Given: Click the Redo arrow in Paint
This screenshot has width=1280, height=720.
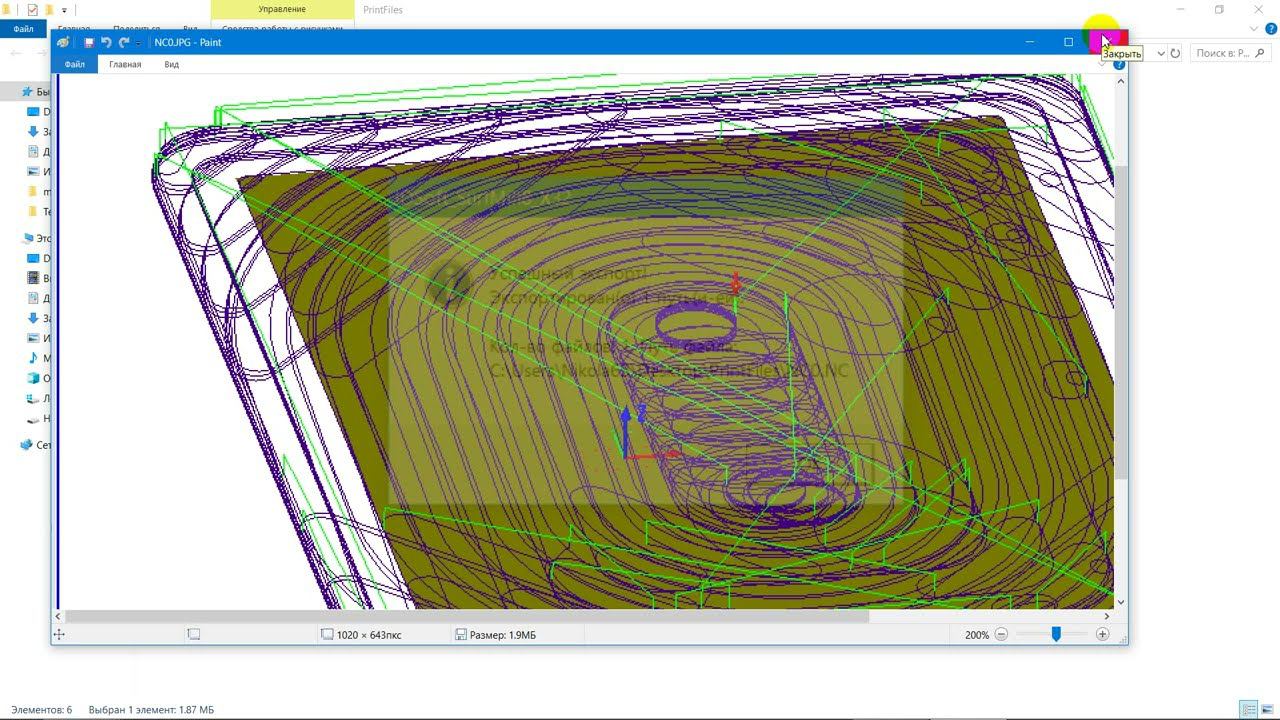Looking at the screenshot, I should coord(124,42).
